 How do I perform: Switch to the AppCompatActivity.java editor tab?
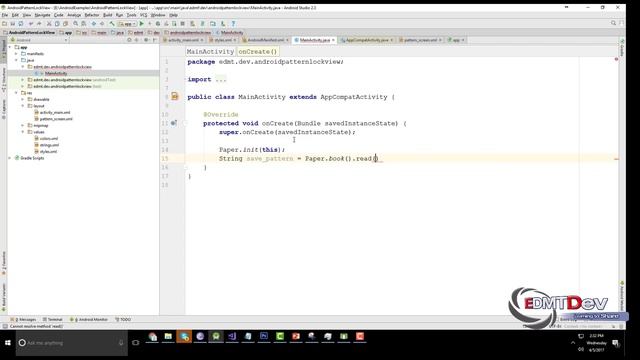coord(367,40)
